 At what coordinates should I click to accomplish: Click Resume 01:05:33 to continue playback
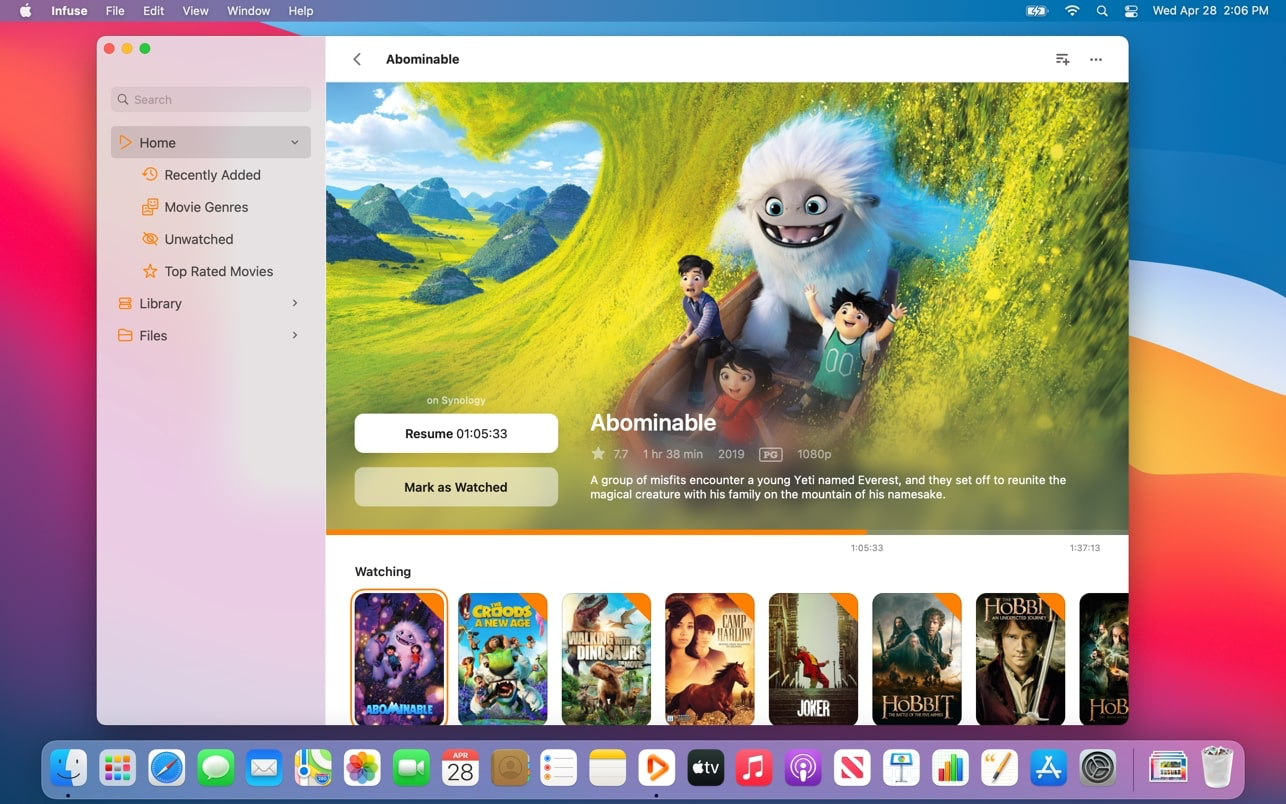(x=456, y=433)
